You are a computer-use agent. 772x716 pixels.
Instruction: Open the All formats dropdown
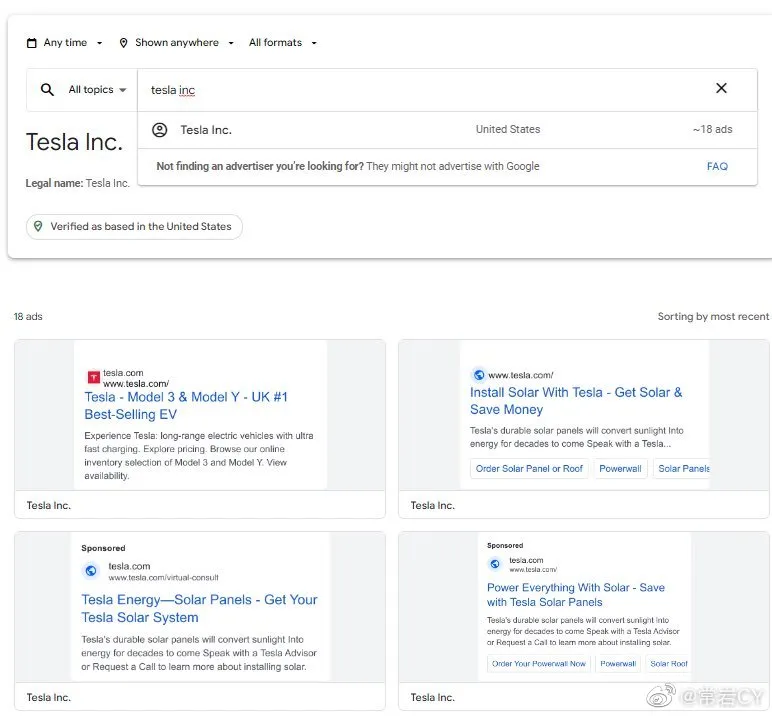click(283, 43)
